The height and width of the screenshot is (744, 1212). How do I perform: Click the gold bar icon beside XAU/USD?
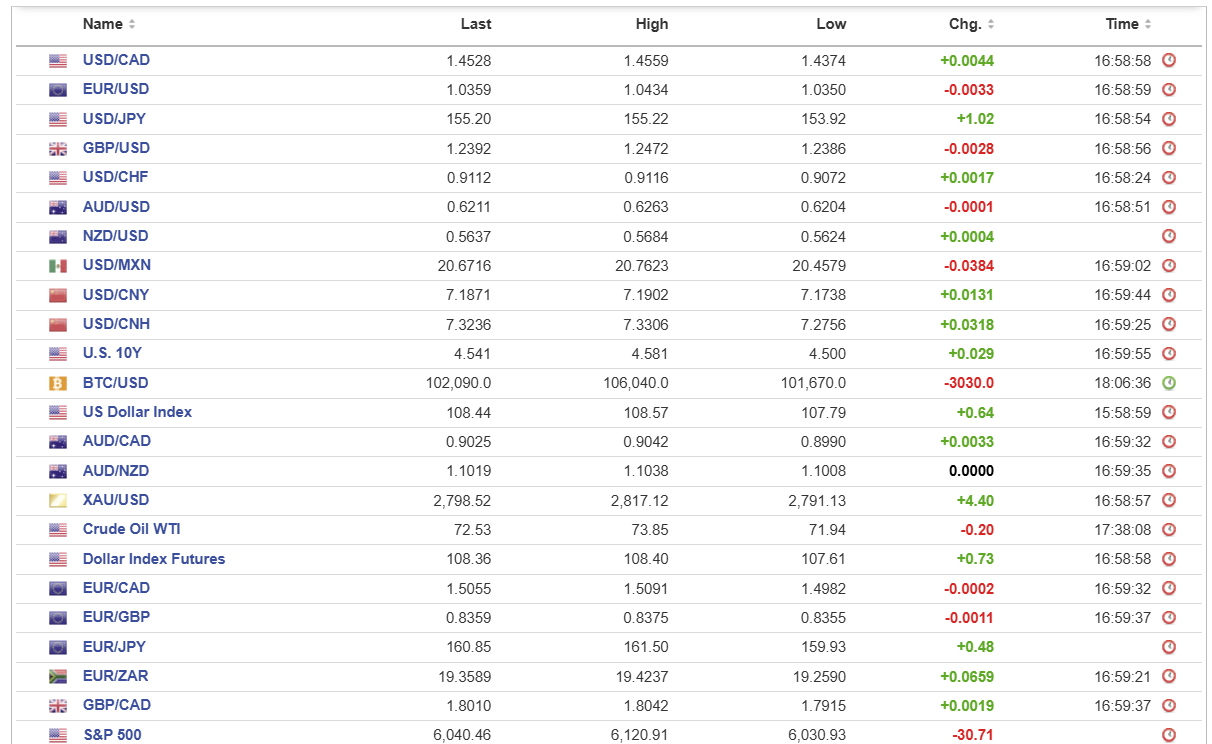pos(58,500)
